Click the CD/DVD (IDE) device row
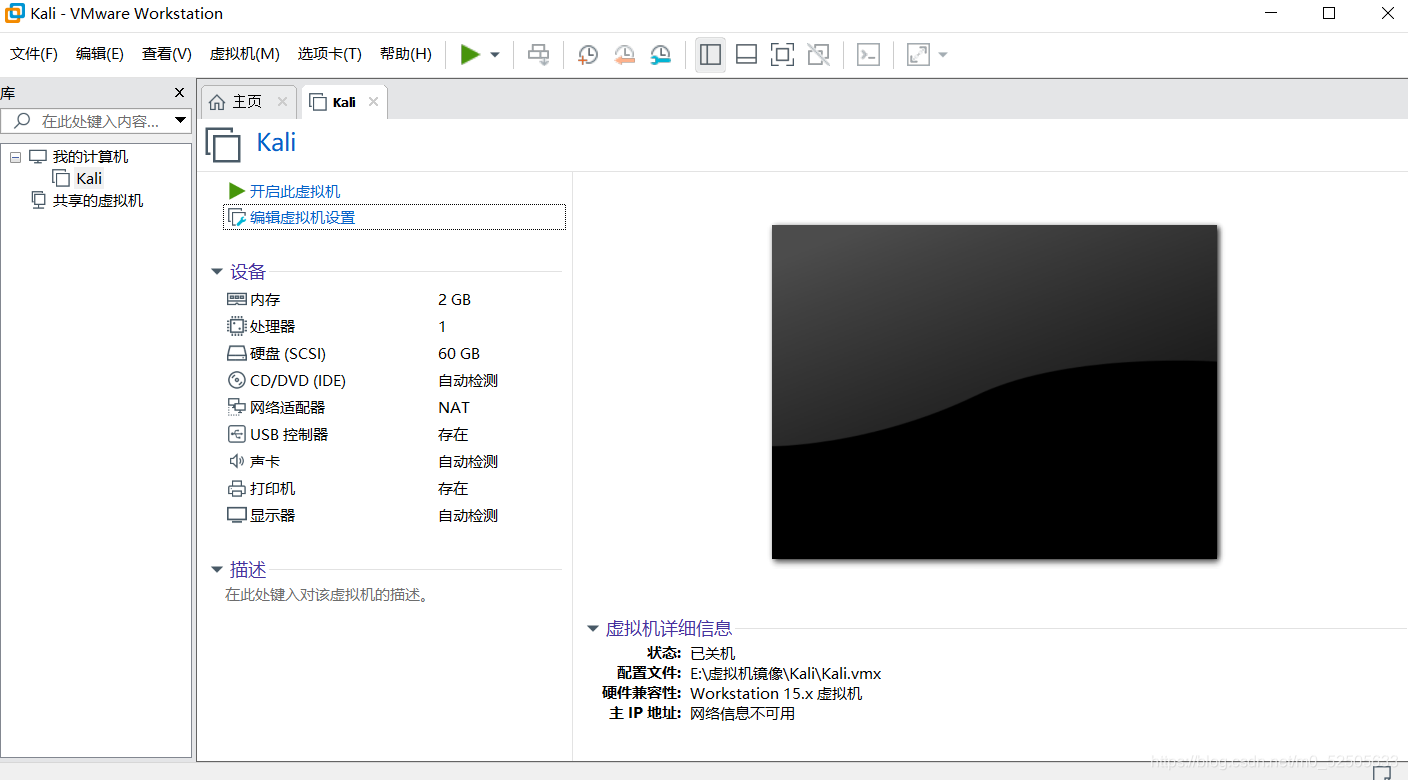Image resolution: width=1408 pixels, height=780 pixels. pyautogui.click(x=393, y=380)
